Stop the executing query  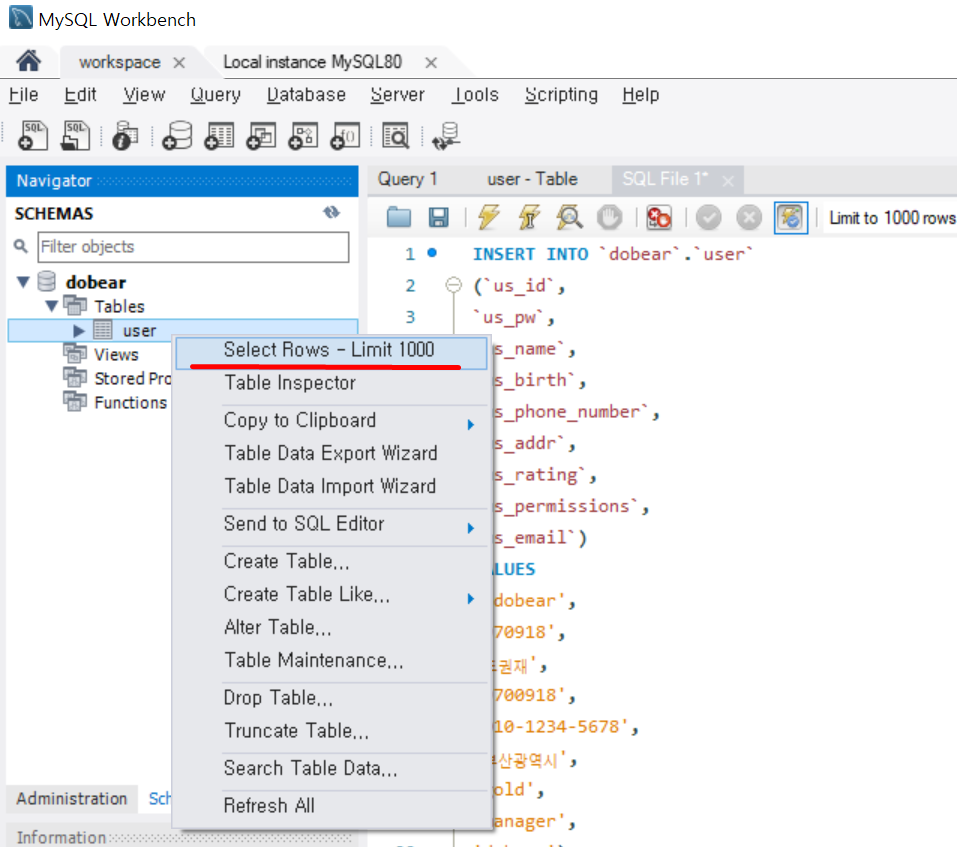coord(609,217)
